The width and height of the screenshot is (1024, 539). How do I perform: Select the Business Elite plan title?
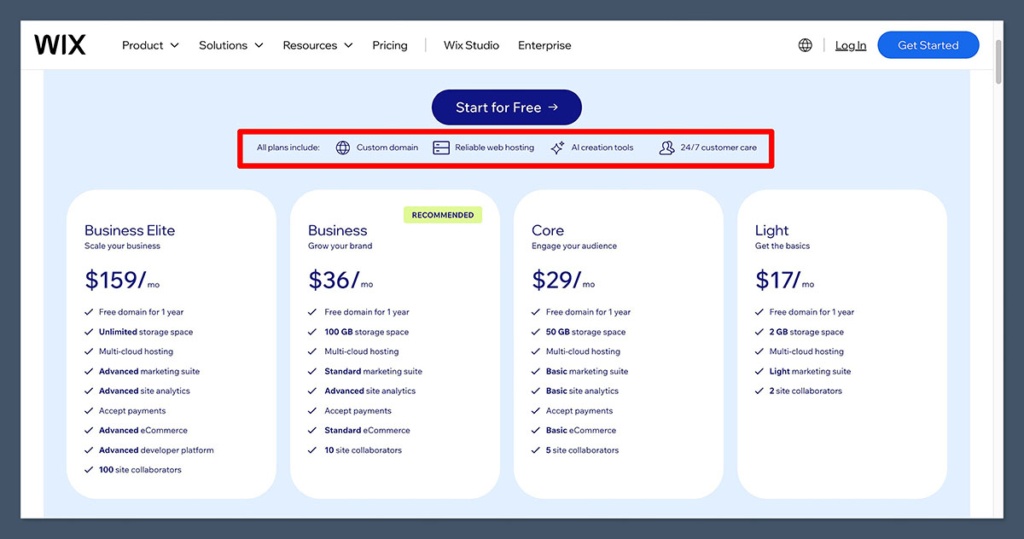[x=129, y=230]
